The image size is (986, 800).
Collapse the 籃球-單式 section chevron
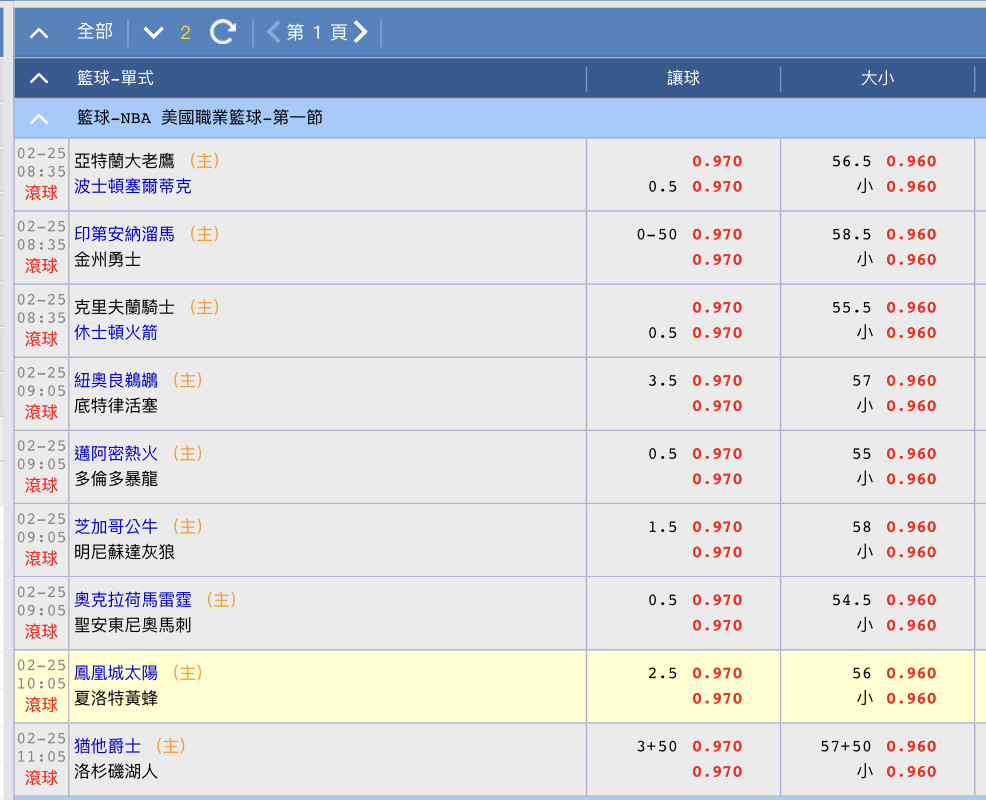coord(39,79)
